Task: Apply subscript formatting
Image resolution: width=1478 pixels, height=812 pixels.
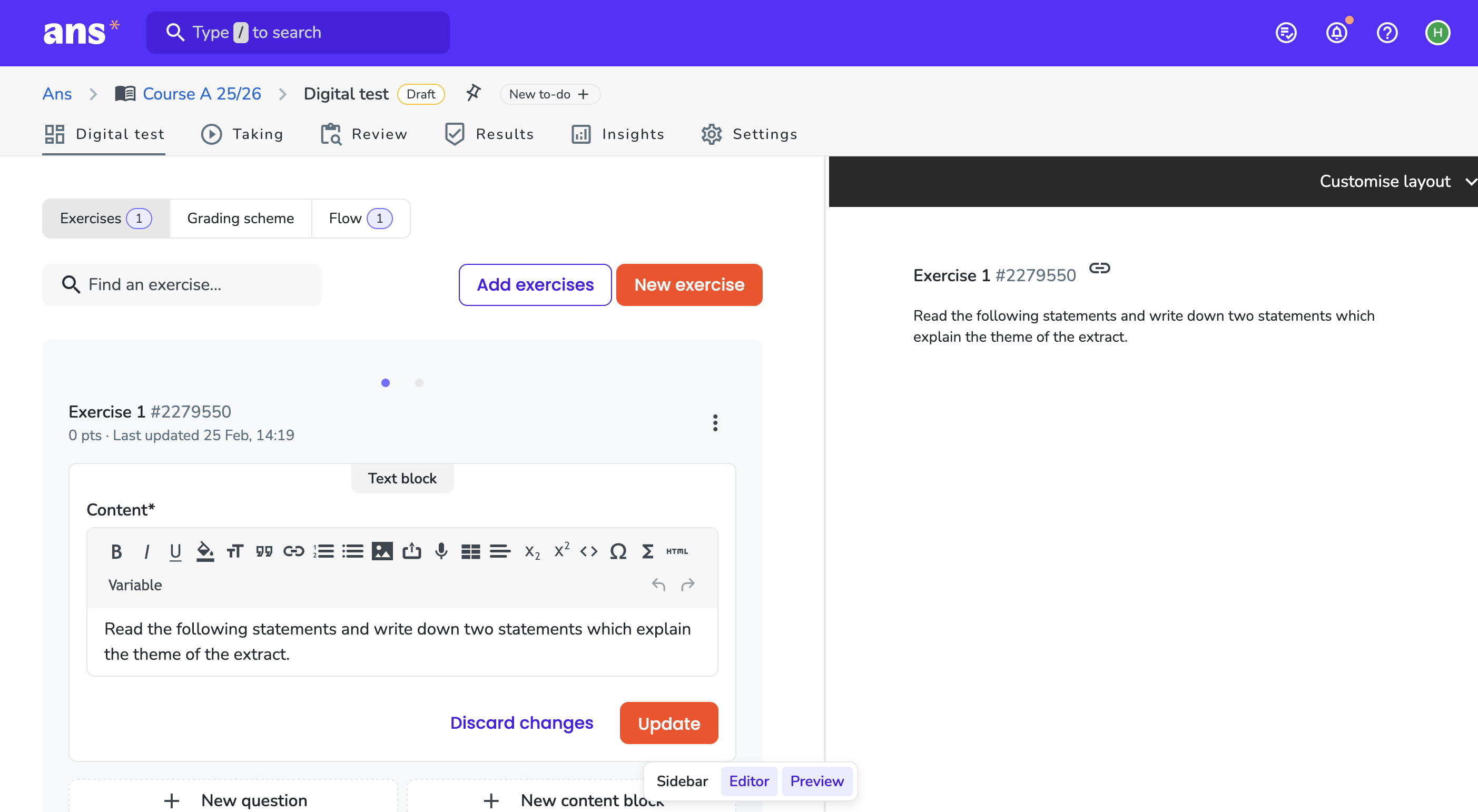Action: coord(532,552)
